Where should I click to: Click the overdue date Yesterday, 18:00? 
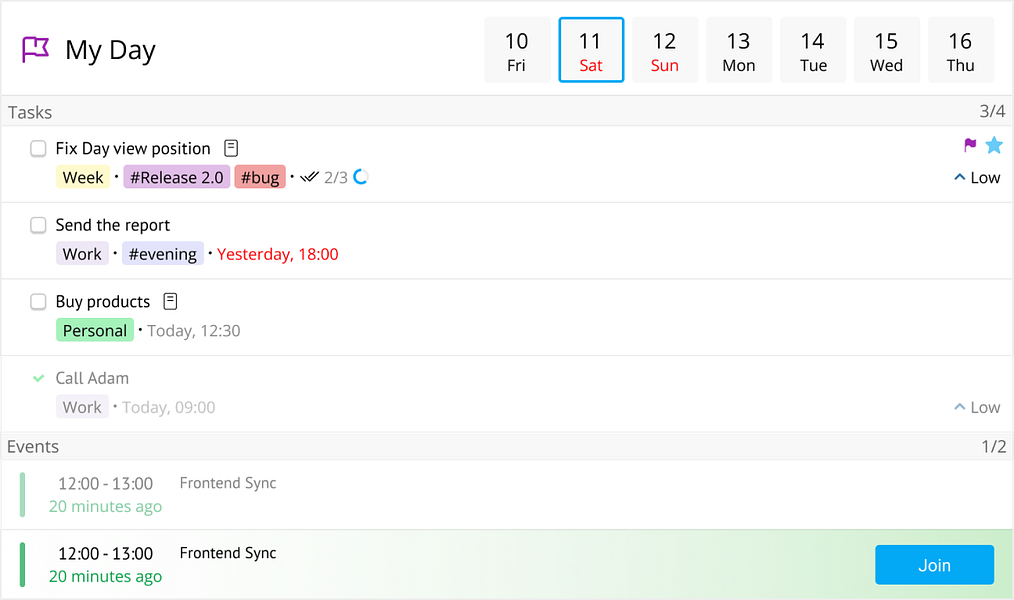277,254
